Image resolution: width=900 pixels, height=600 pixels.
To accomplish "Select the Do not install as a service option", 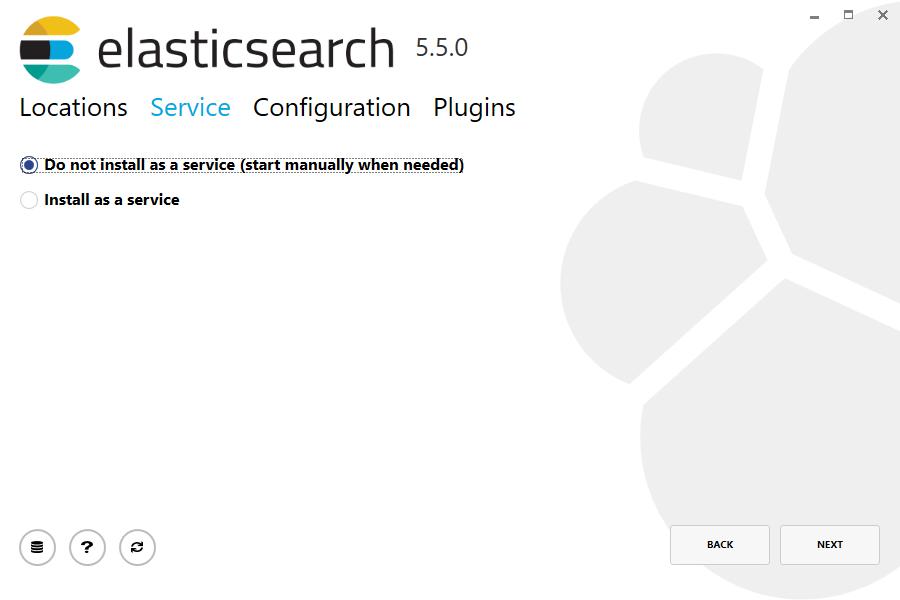I will (29, 164).
